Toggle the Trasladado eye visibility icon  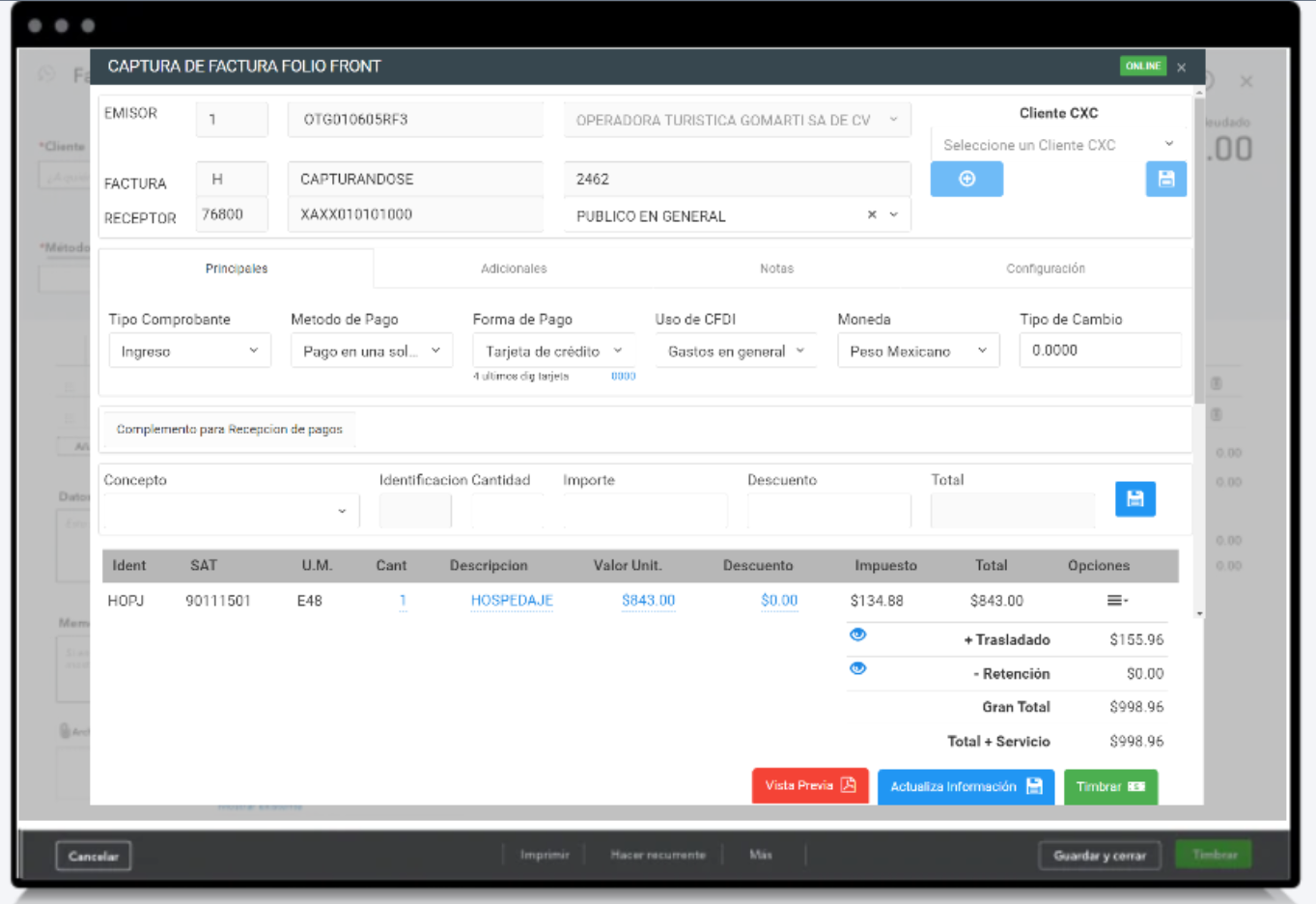(857, 636)
